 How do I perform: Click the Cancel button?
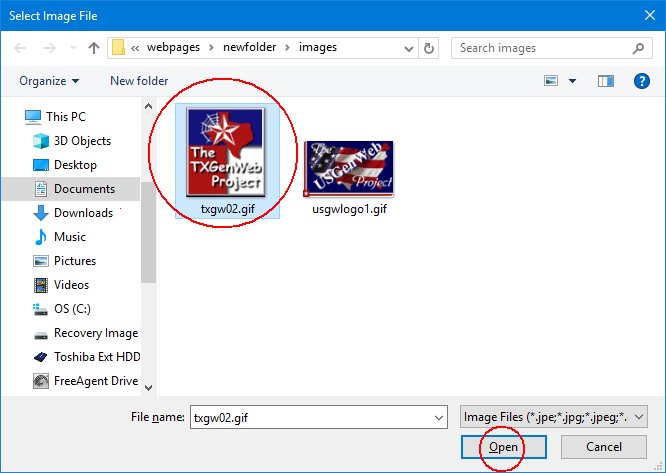(604, 447)
